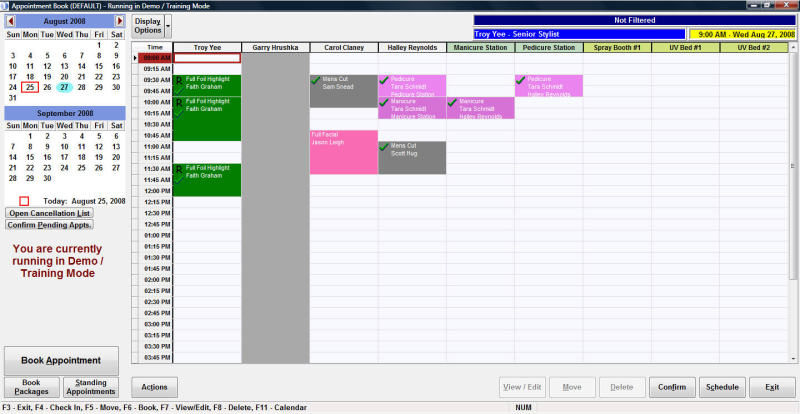
Task: Click the Troy Yee - Senior Stylist label
Action: [579, 34]
